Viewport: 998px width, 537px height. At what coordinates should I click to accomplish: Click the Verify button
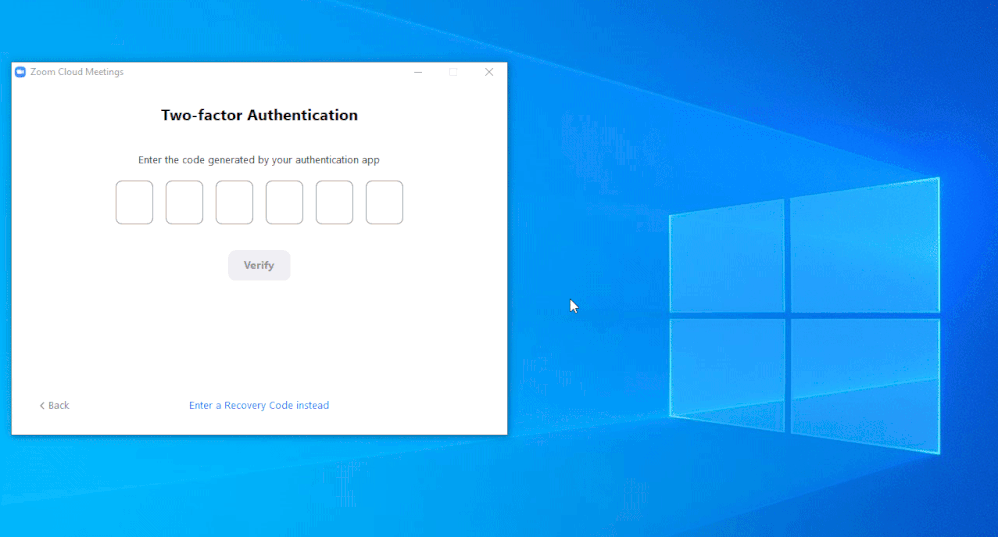(259, 265)
